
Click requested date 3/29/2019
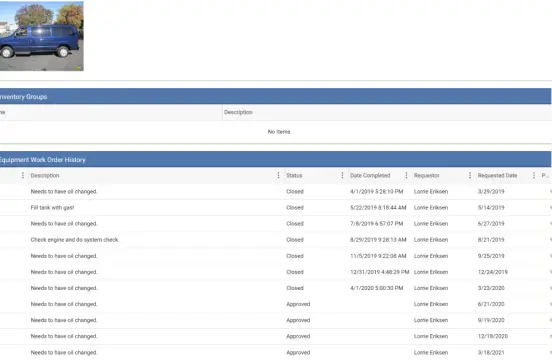[x=491, y=192]
